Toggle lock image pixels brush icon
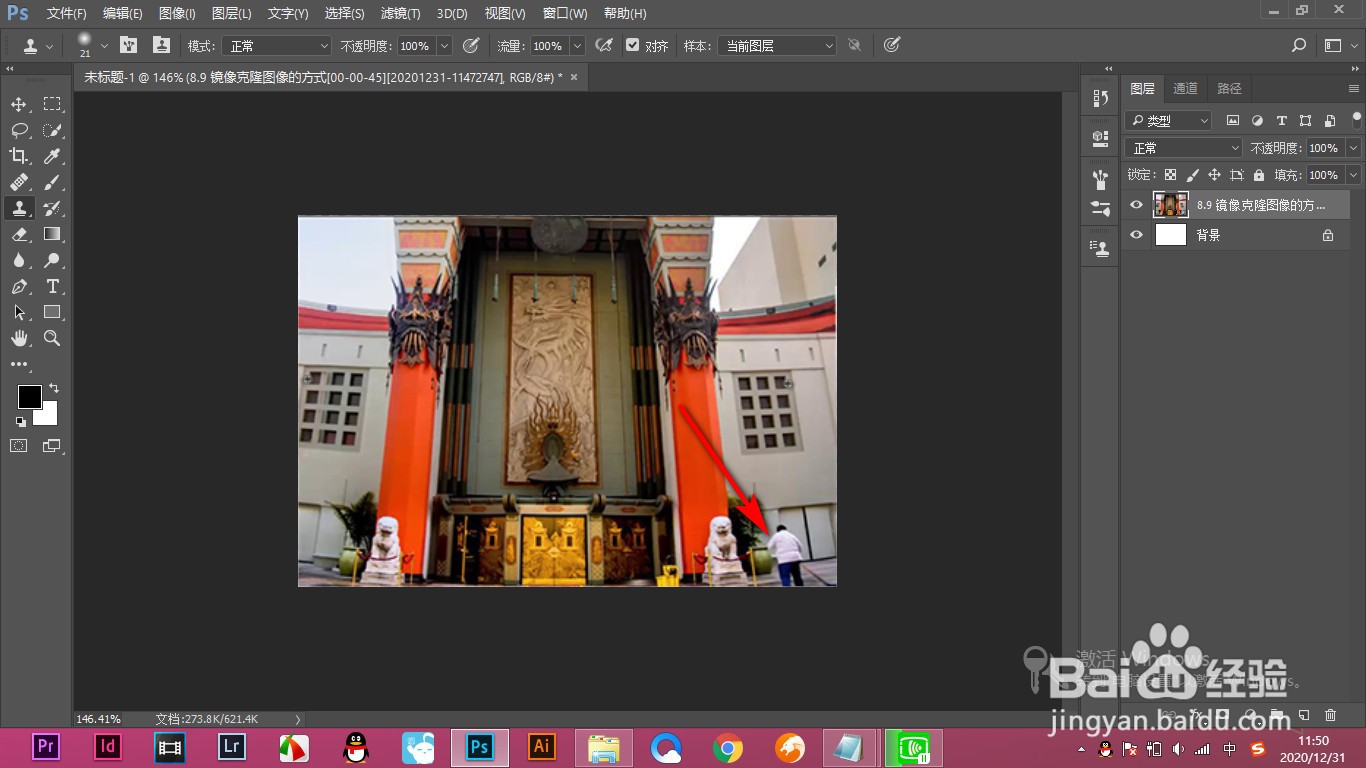Viewport: 1366px width, 768px height. tap(1192, 175)
